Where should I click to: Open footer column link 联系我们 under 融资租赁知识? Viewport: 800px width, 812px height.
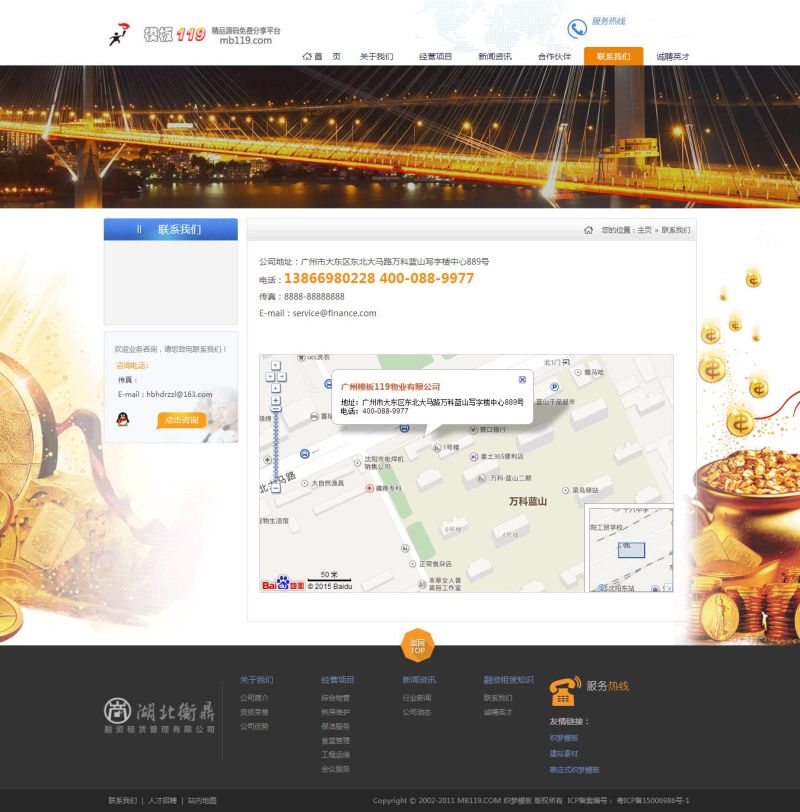click(498, 698)
